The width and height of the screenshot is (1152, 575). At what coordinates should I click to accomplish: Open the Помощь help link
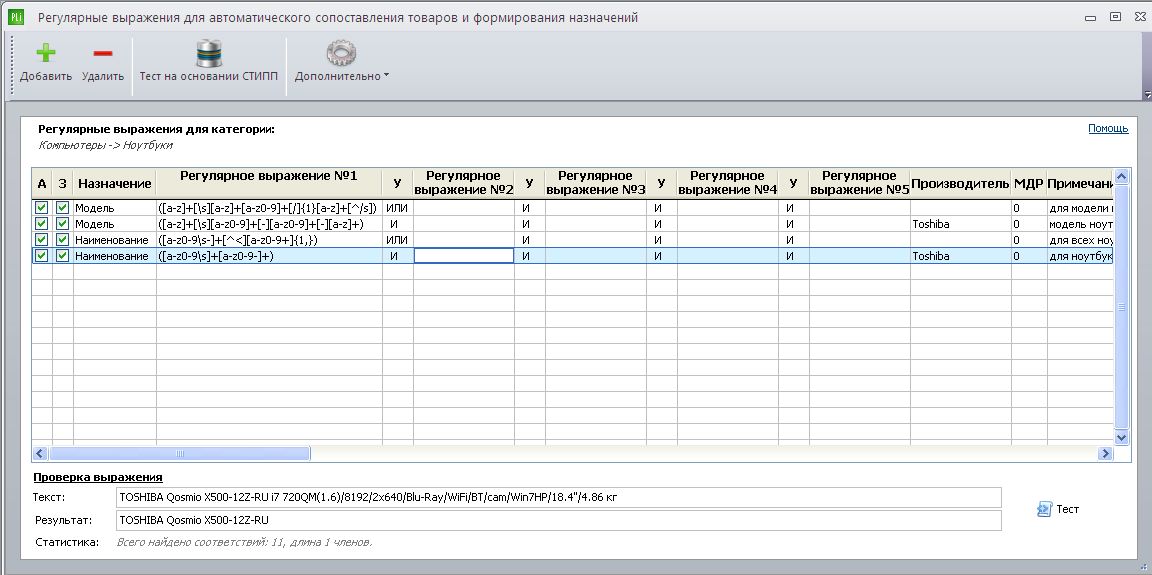click(x=1108, y=129)
